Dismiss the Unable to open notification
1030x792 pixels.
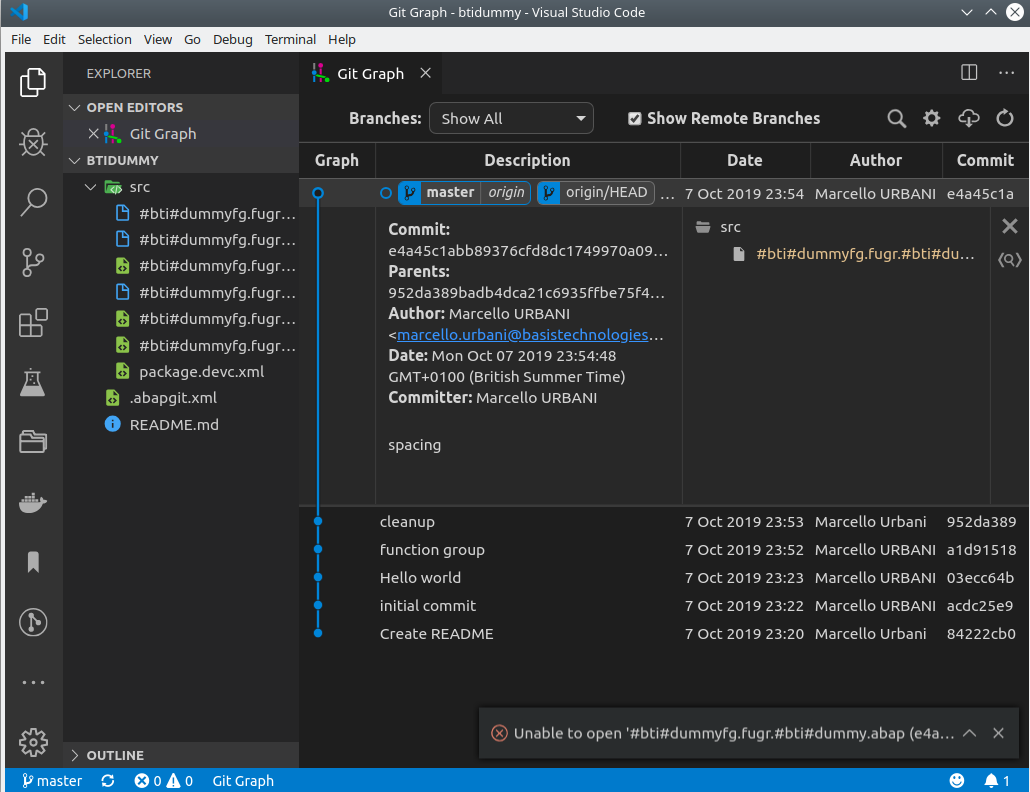pos(998,733)
